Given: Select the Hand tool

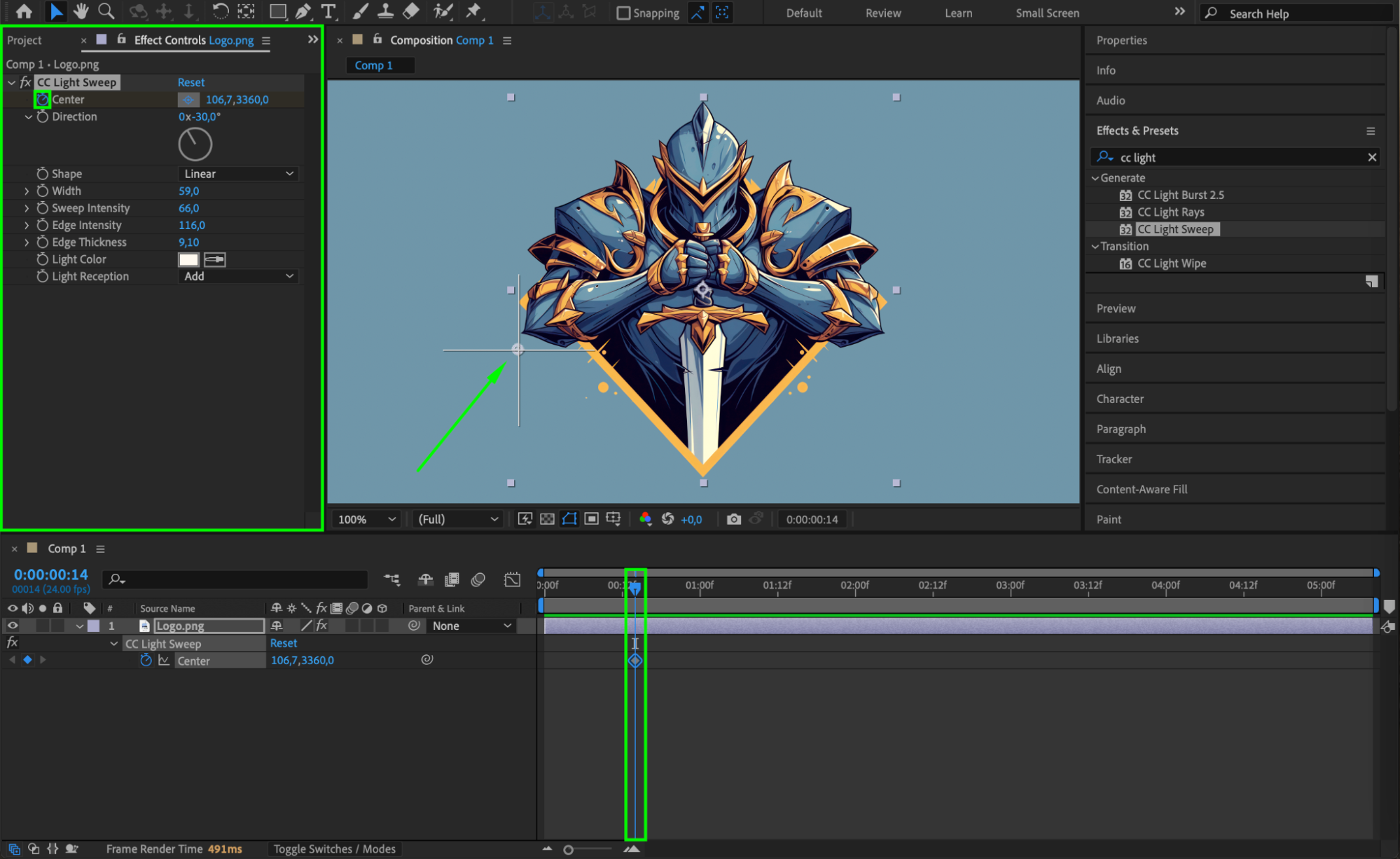Looking at the screenshot, I should pos(81,11).
